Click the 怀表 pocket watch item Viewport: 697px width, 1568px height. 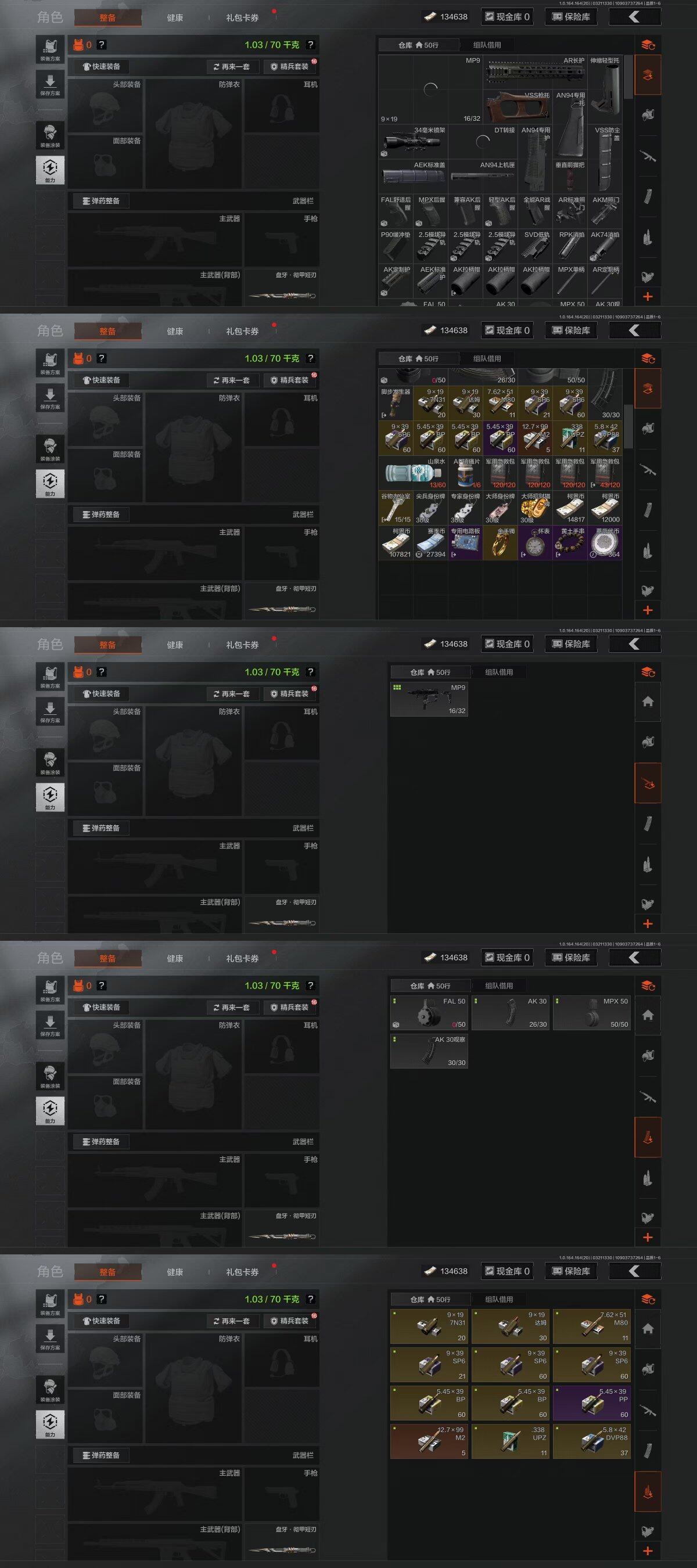535,543
